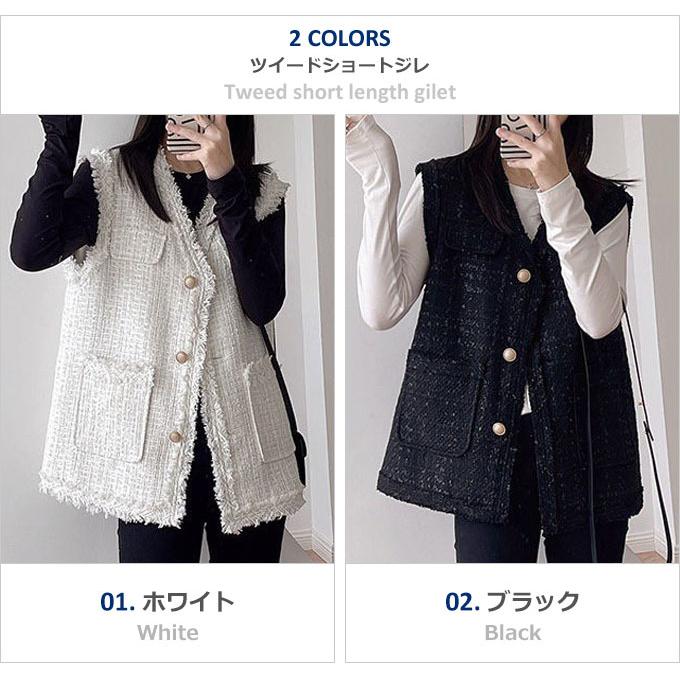Click 'Tweed short length gilet' subtitle
680x680 pixels.
[340, 92]
